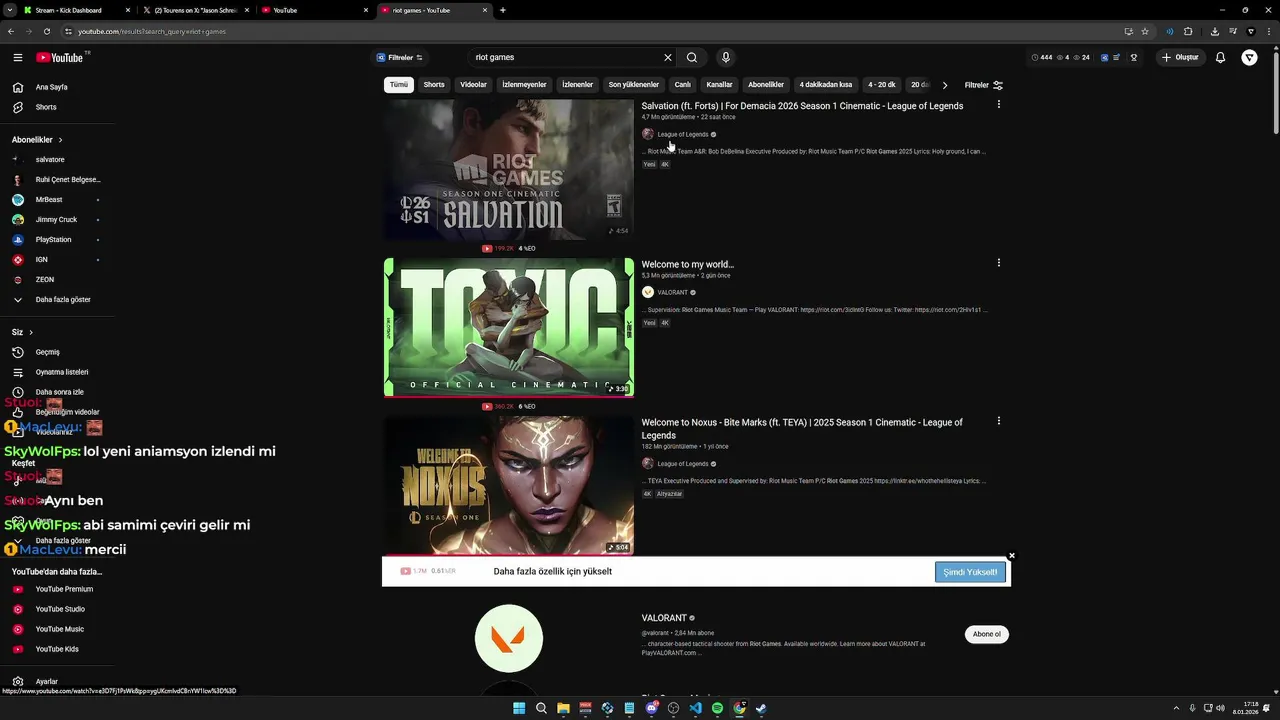Bookmark this page with the star icon

[1145, 31]
